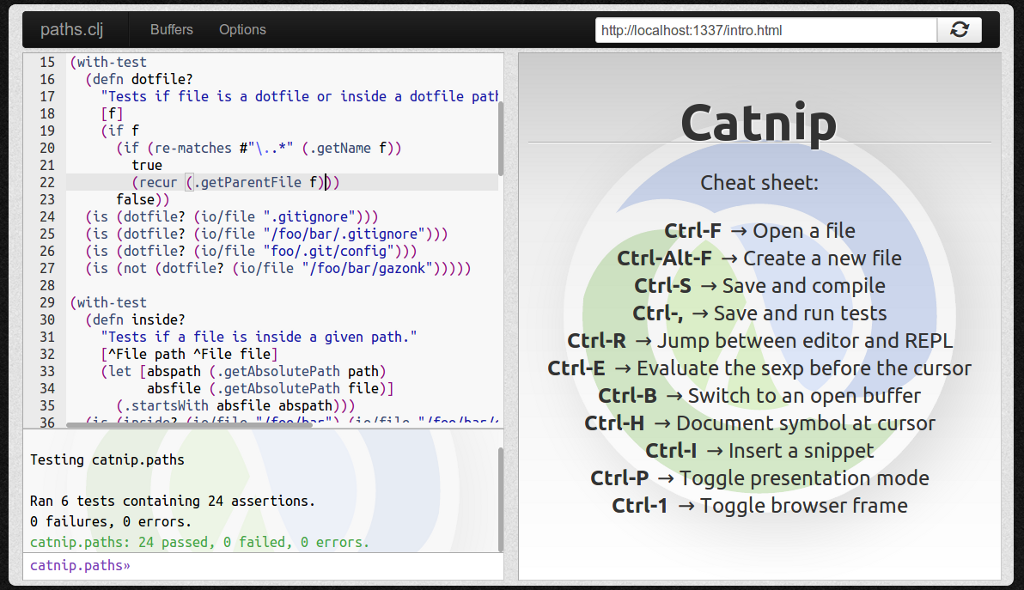Click the browser frame refresh icon

coord(959,29)
